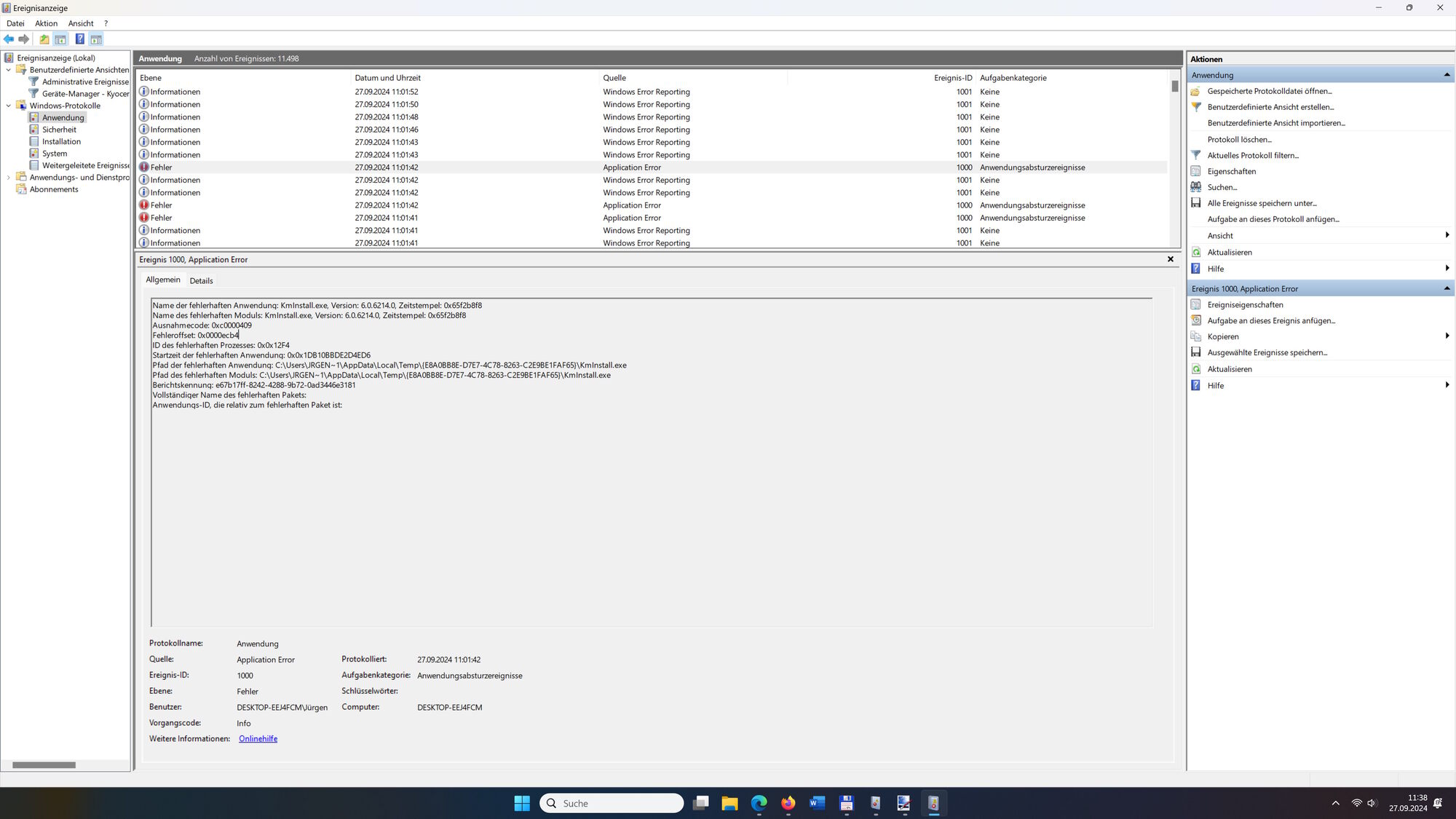Expand Hilfe submenu under Ereignis 1000

coord(1447,385)
